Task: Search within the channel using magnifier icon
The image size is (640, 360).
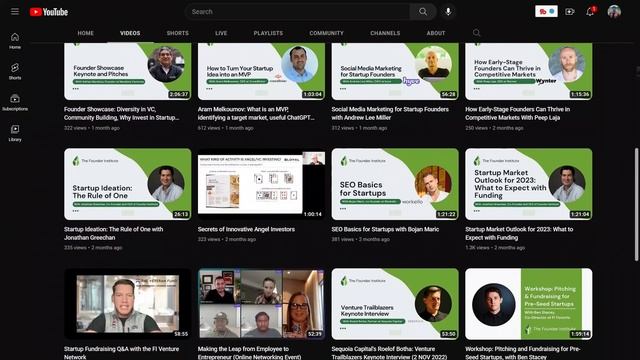Action: tap(476, 33)
